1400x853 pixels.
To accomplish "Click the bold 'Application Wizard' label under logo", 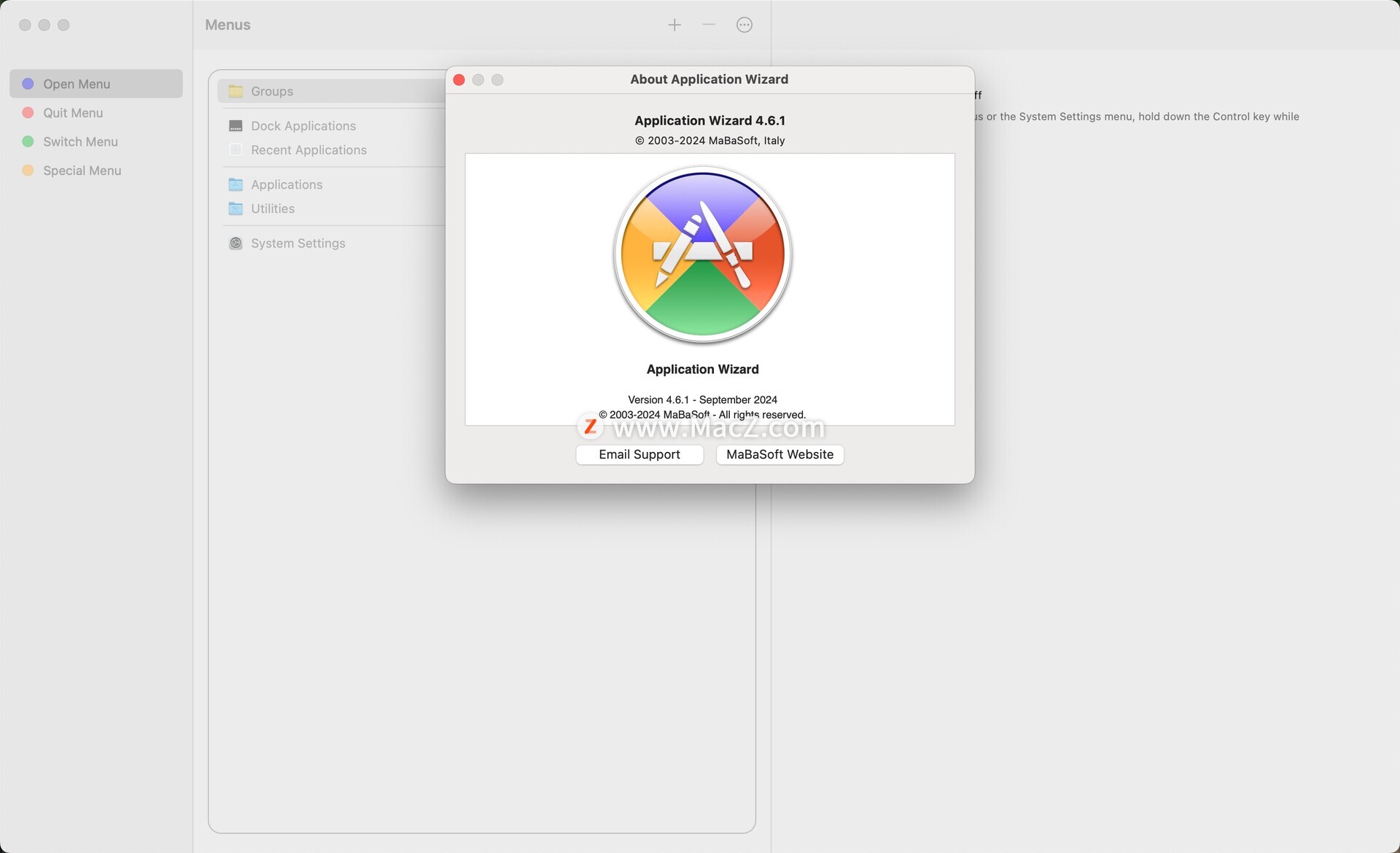I will click(x=702, y=370).
